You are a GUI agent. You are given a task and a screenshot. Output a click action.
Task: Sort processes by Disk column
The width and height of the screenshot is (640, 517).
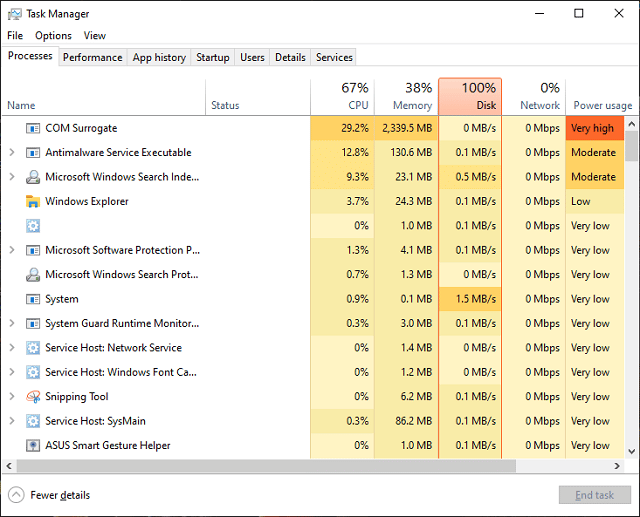click(x=470, y=97)
